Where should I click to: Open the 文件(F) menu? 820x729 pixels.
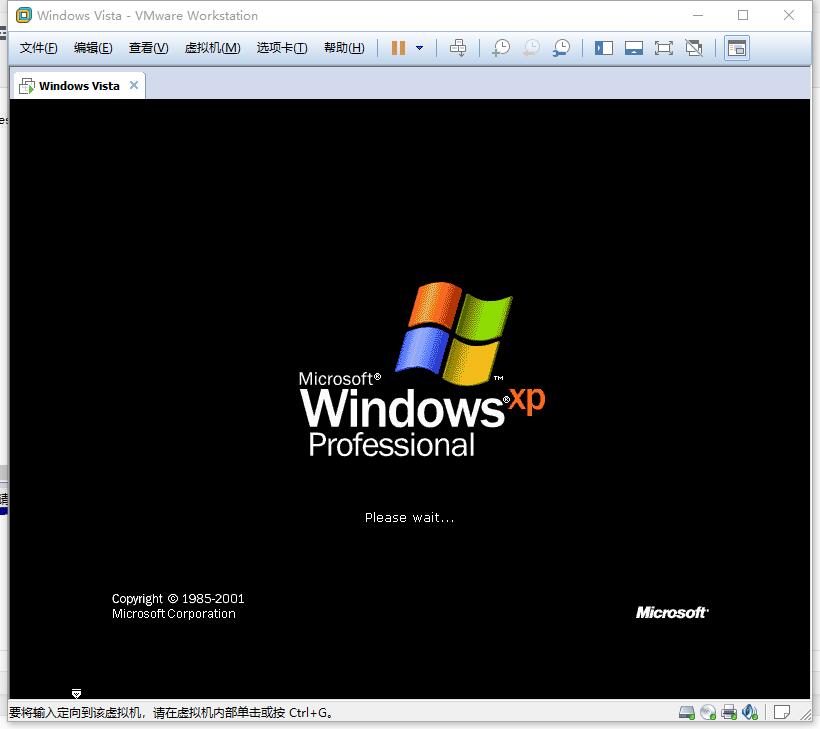click(x=39, y=48)
